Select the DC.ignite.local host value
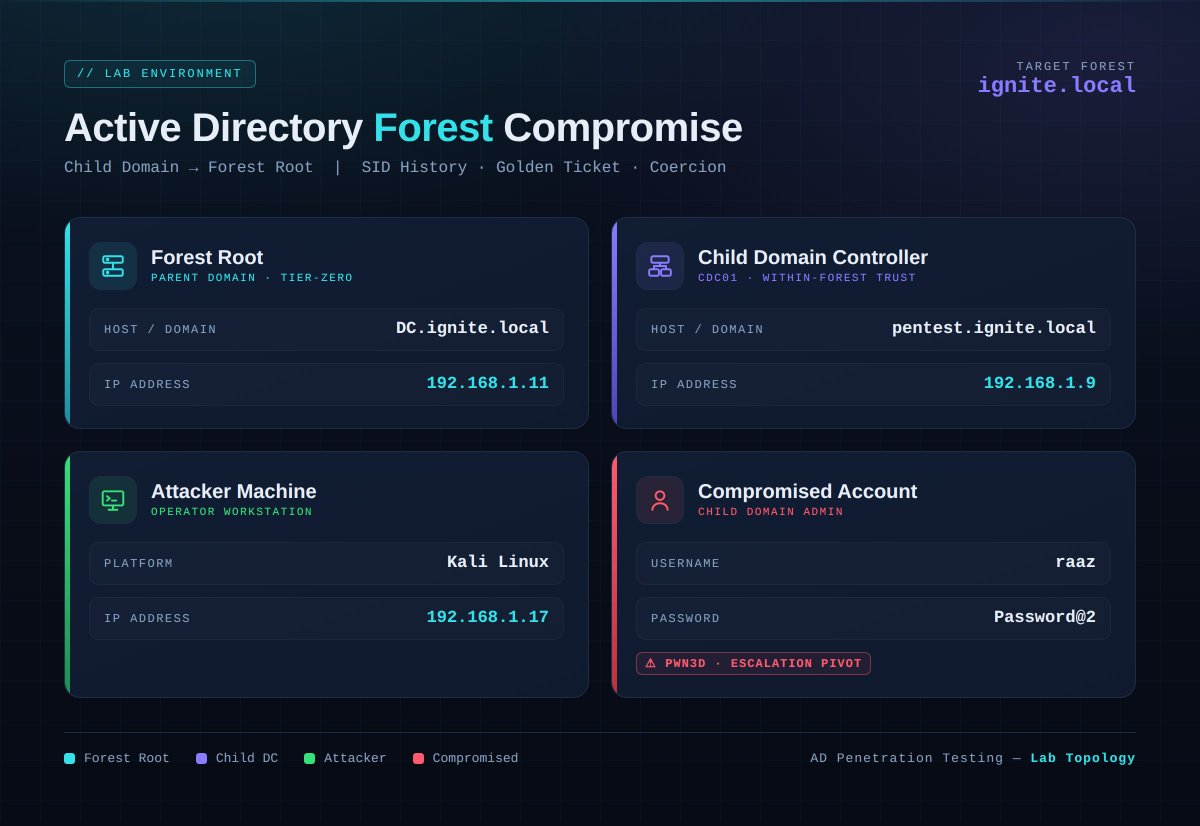This screenshot has width=1200, height=826. point(472,328)
